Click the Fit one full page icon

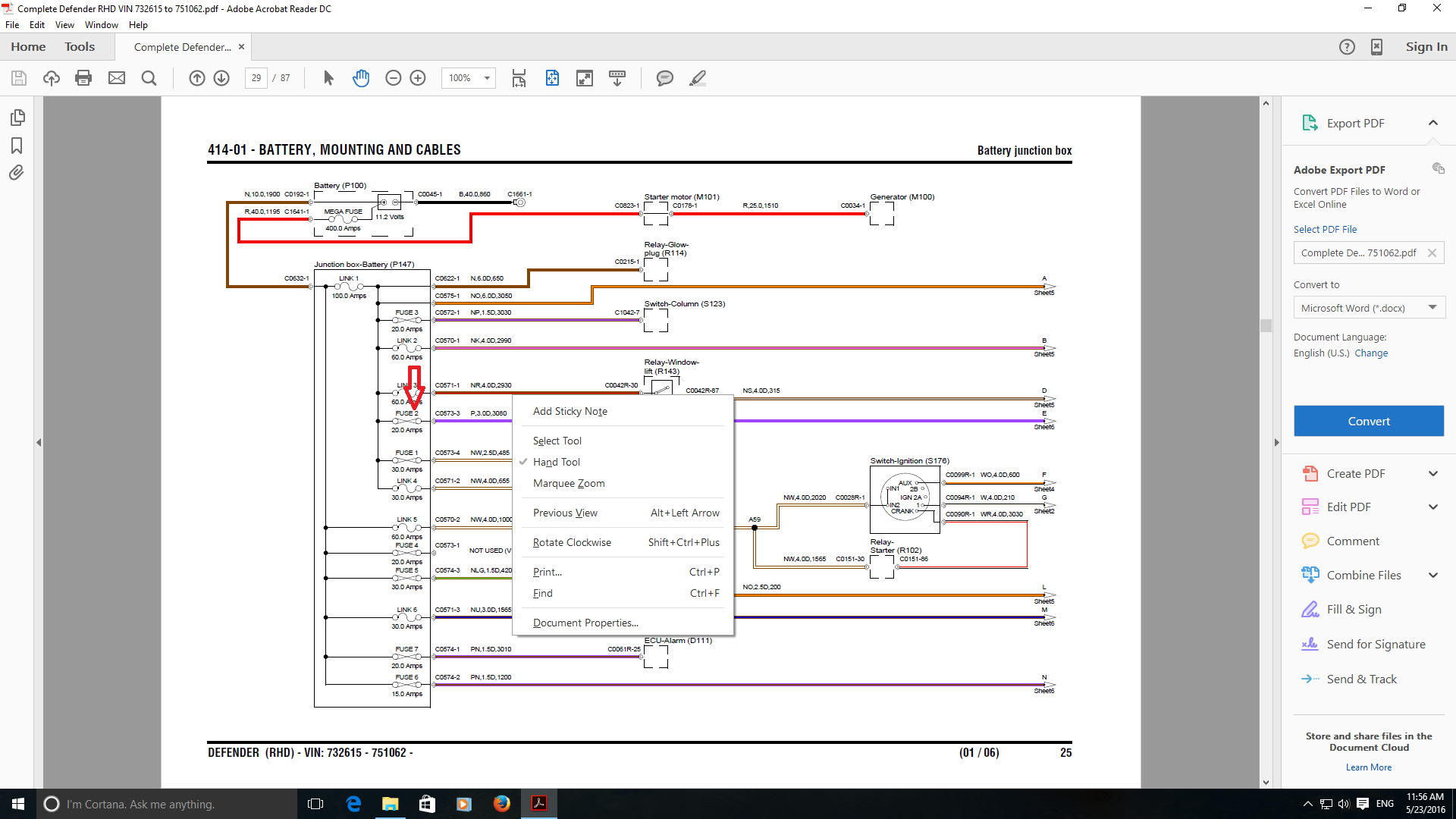pyautogui.click(x=552, y=78)
